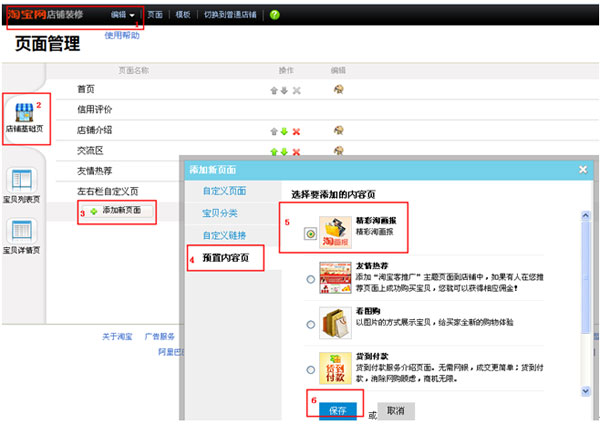Click the 信用评价 page name
Screen dimensions: 600x425
pyautogui.click(x=95, y=110)
